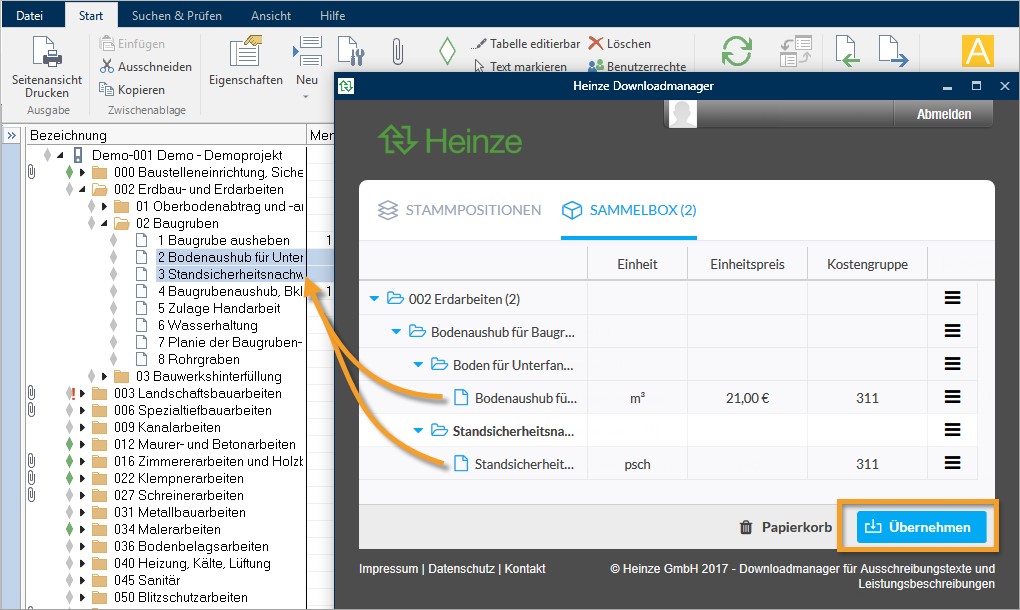Click the export document blue arrow icon
Screen dimensions: 1020x610
892,51
